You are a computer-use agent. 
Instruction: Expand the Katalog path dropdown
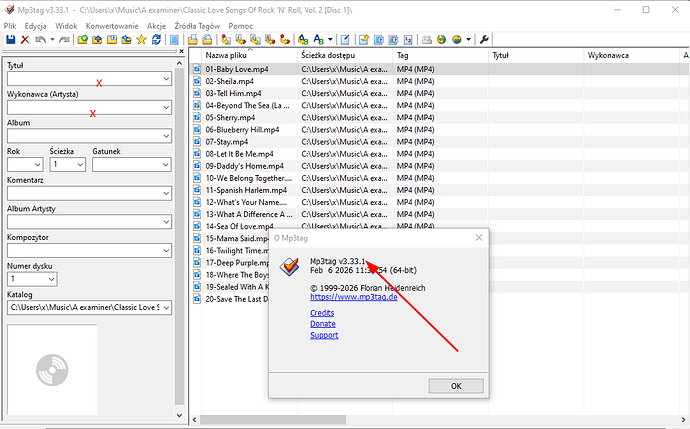[166, 308]
